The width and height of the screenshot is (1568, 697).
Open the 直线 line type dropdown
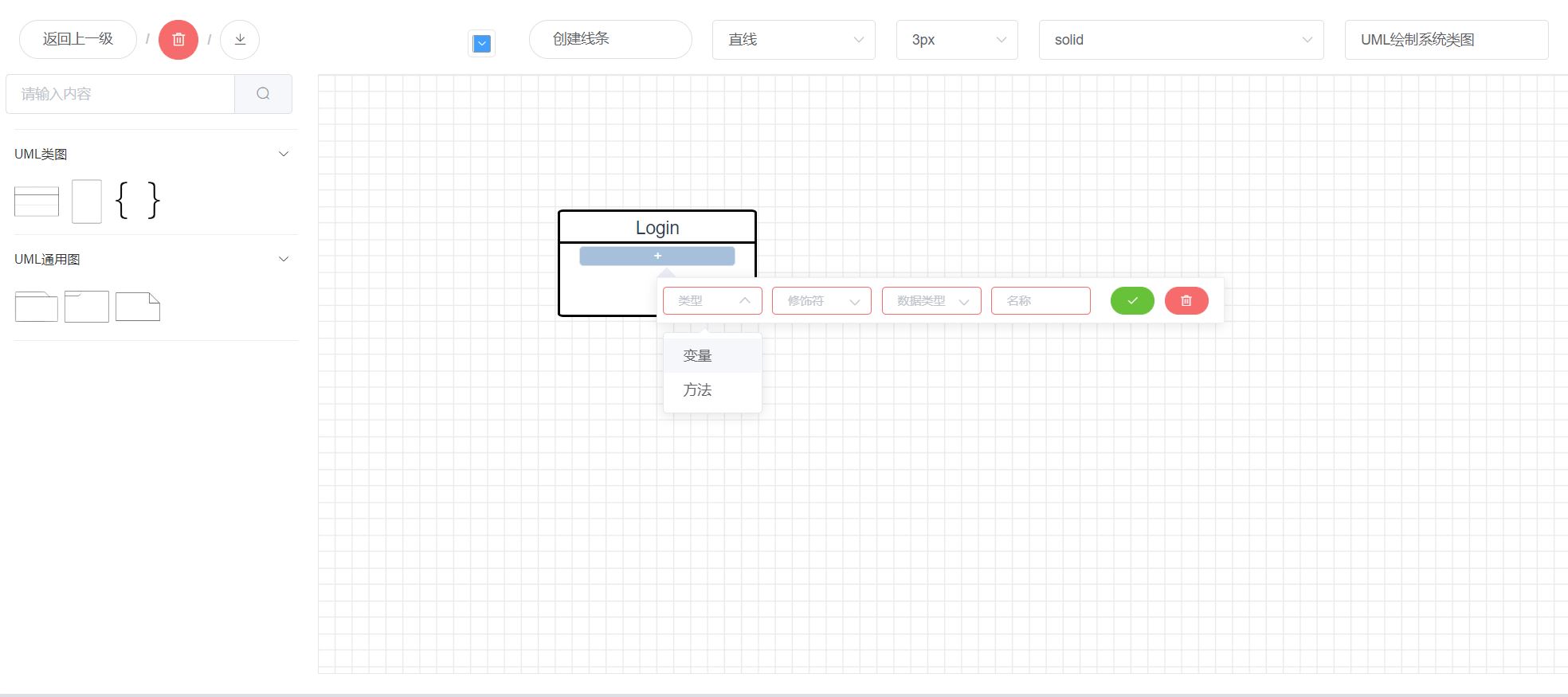(x=794, y=40)
